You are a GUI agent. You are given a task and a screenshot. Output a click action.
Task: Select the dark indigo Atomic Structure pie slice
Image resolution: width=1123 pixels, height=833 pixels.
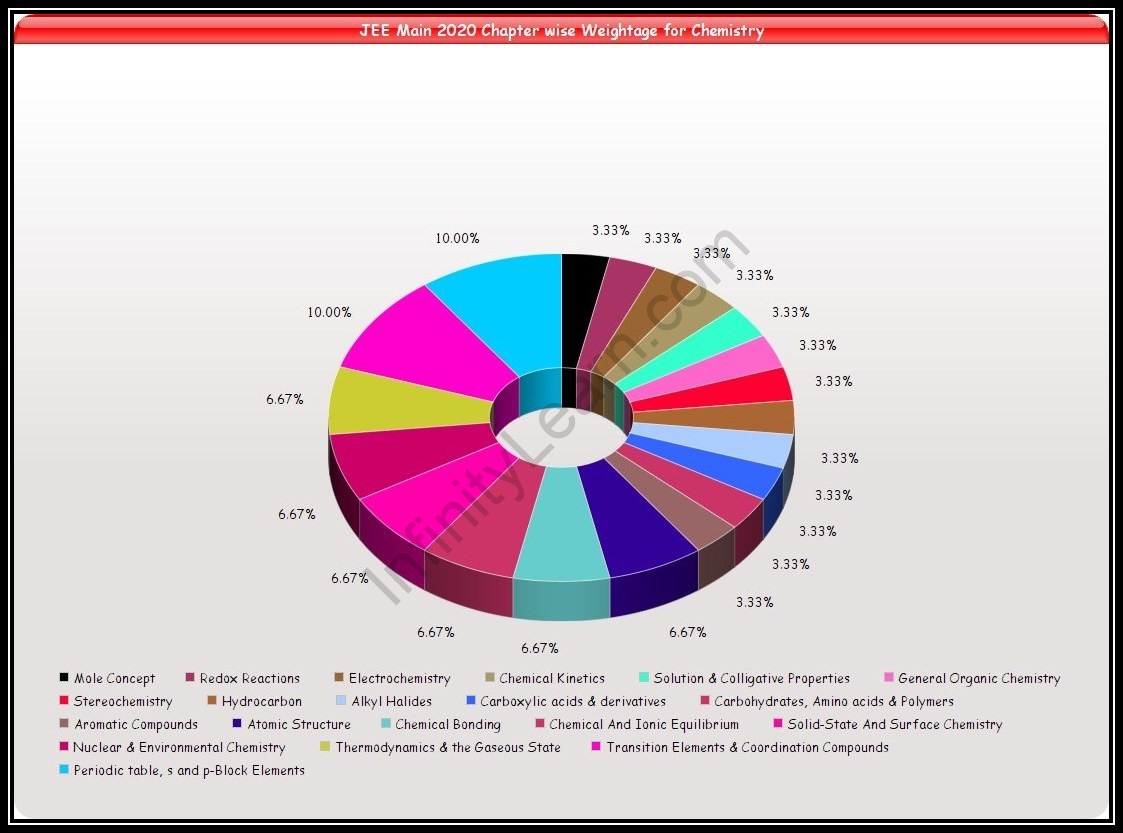(x=632, y=520)
